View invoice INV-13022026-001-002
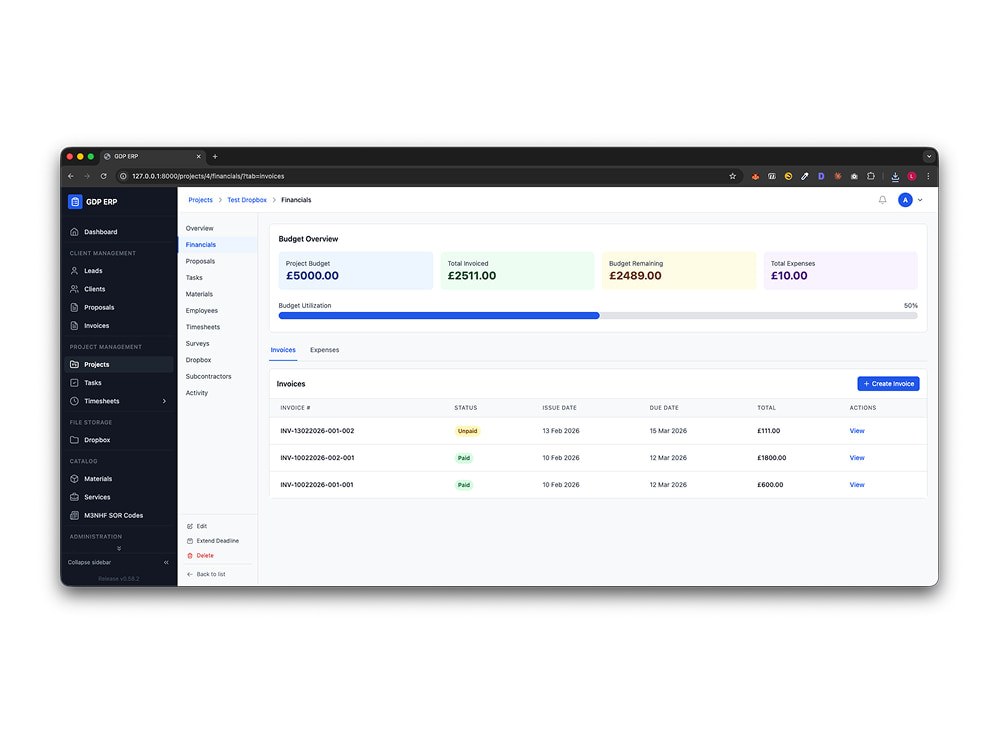The image size is (1000, 750). [x=857, y=431]
